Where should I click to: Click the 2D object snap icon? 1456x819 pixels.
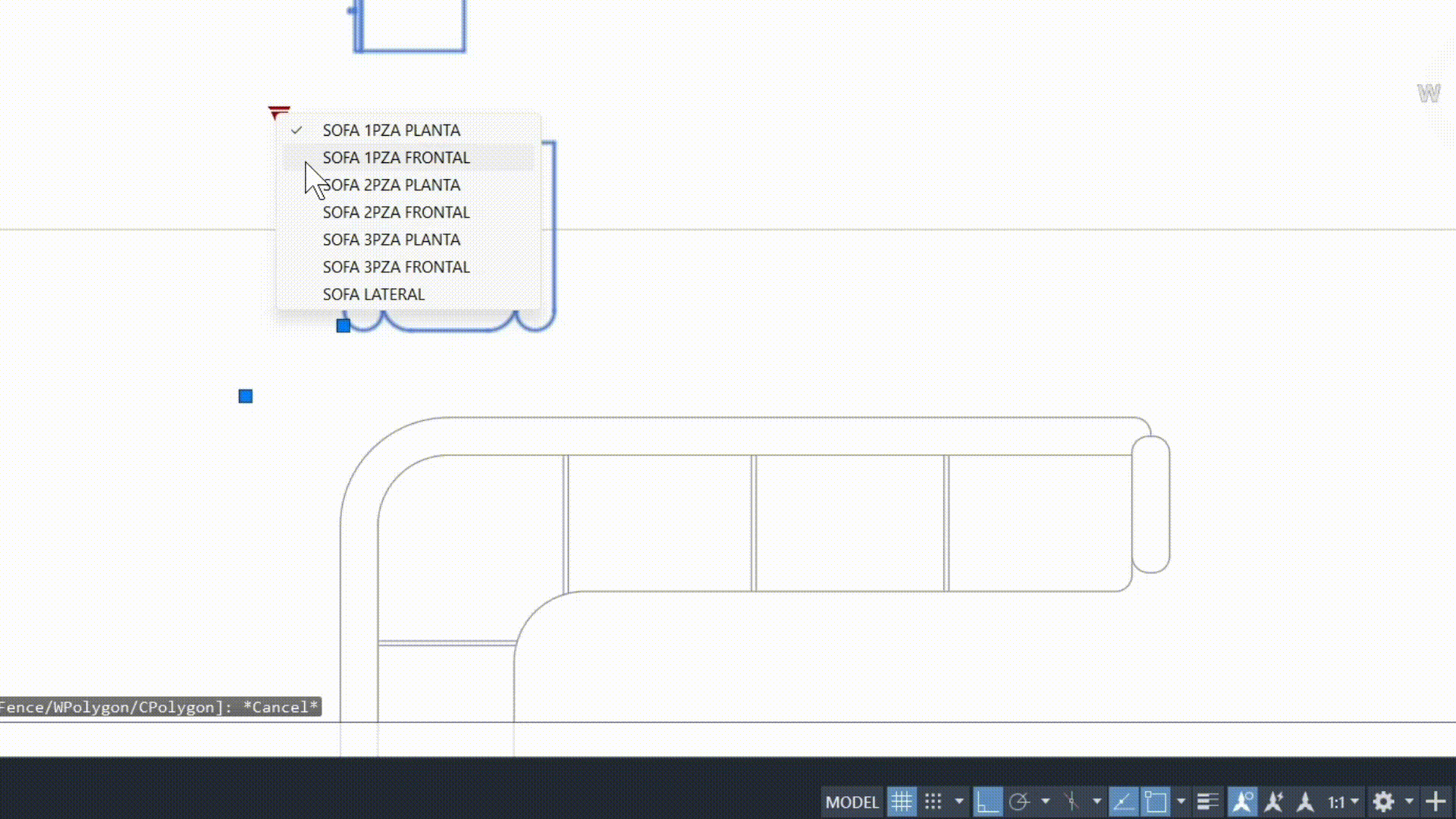tap(1156, 802)
